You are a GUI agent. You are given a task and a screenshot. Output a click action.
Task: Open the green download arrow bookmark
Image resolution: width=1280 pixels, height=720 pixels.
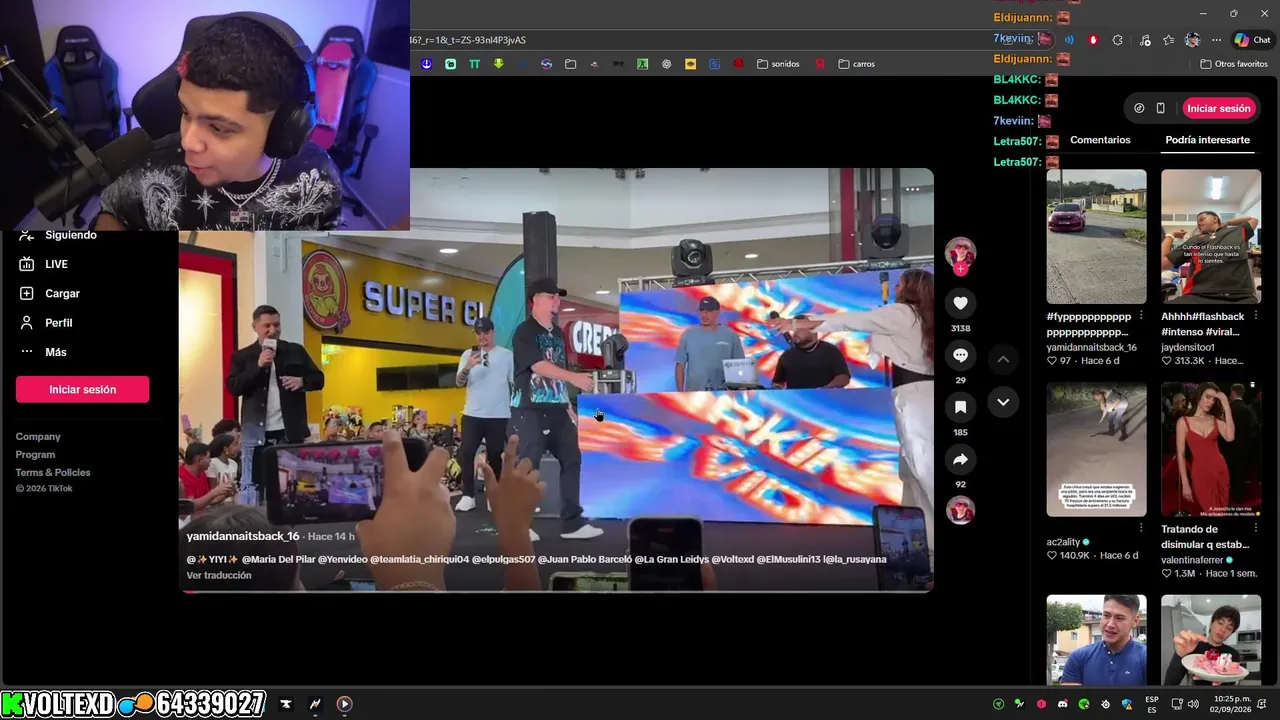[498, 64]
